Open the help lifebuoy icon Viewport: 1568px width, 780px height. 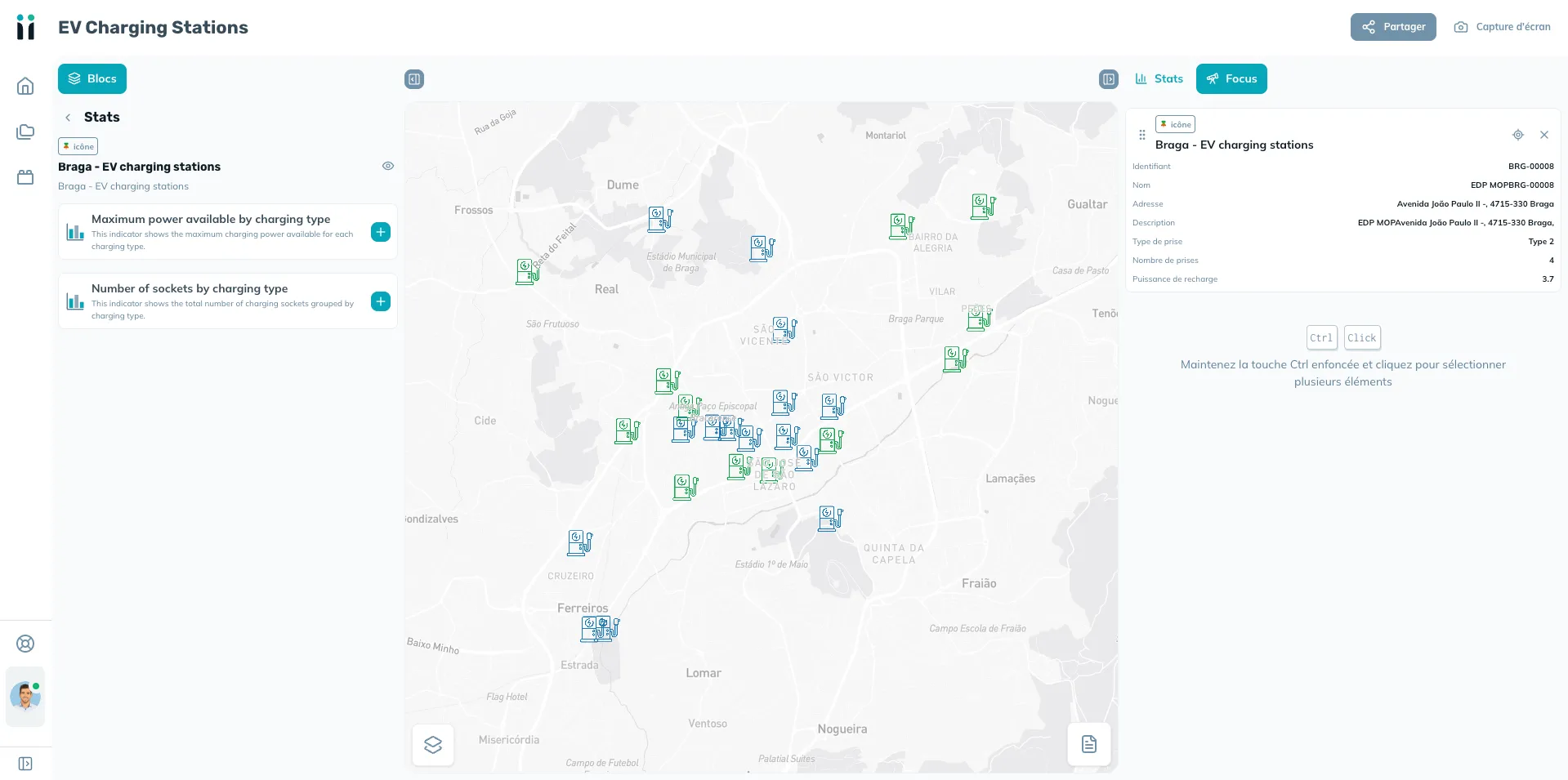tap(25, 644)
